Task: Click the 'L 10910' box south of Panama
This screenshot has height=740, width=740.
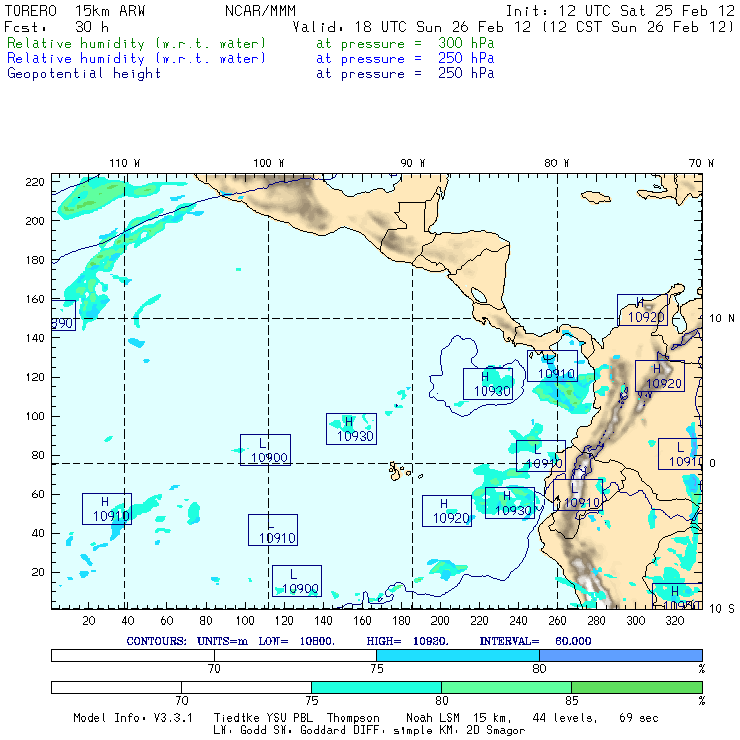Action: click(x=552, y=366)
